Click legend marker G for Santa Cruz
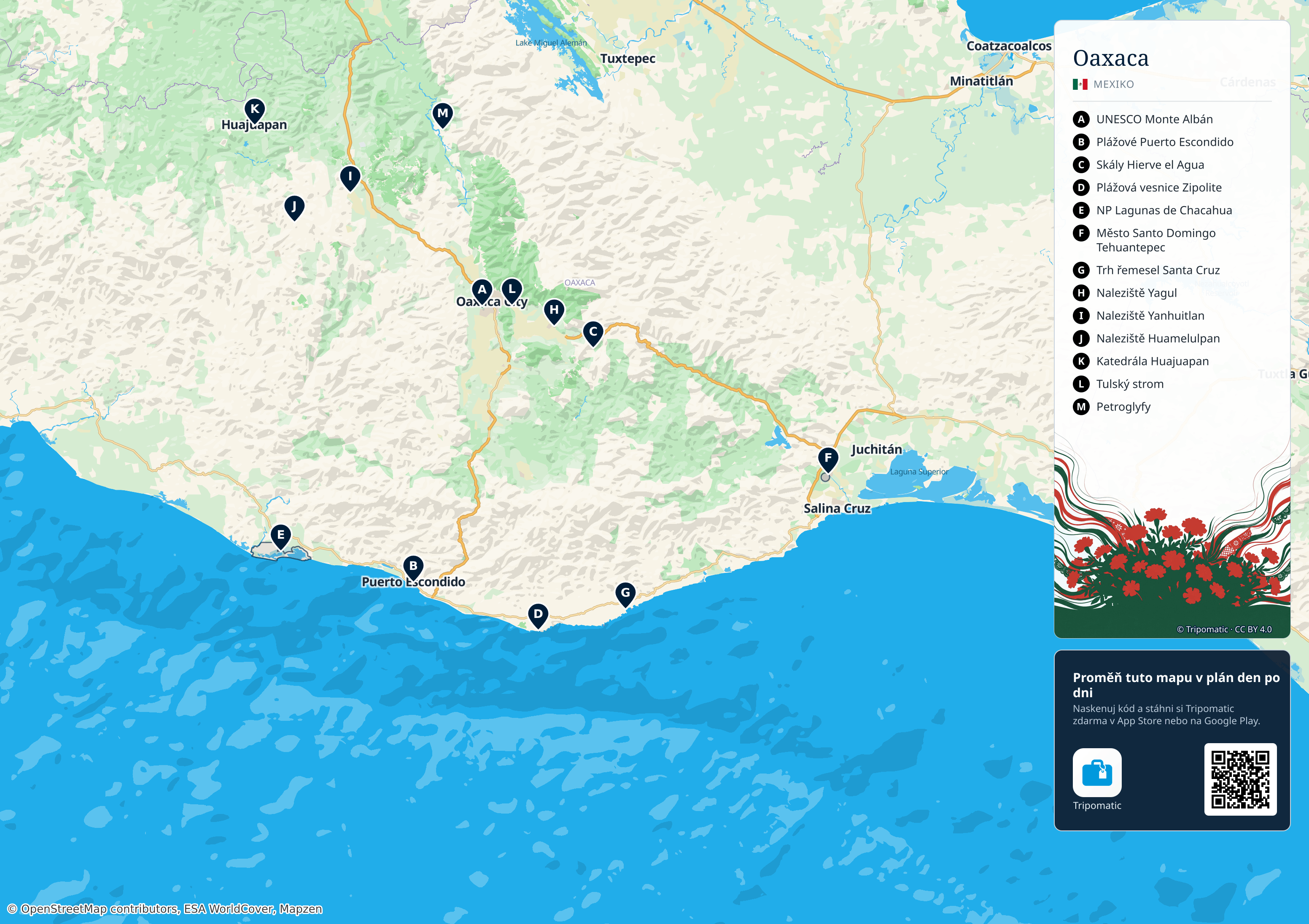Viewport: 1309px width, 924px height. click(x=1081, y=270)
